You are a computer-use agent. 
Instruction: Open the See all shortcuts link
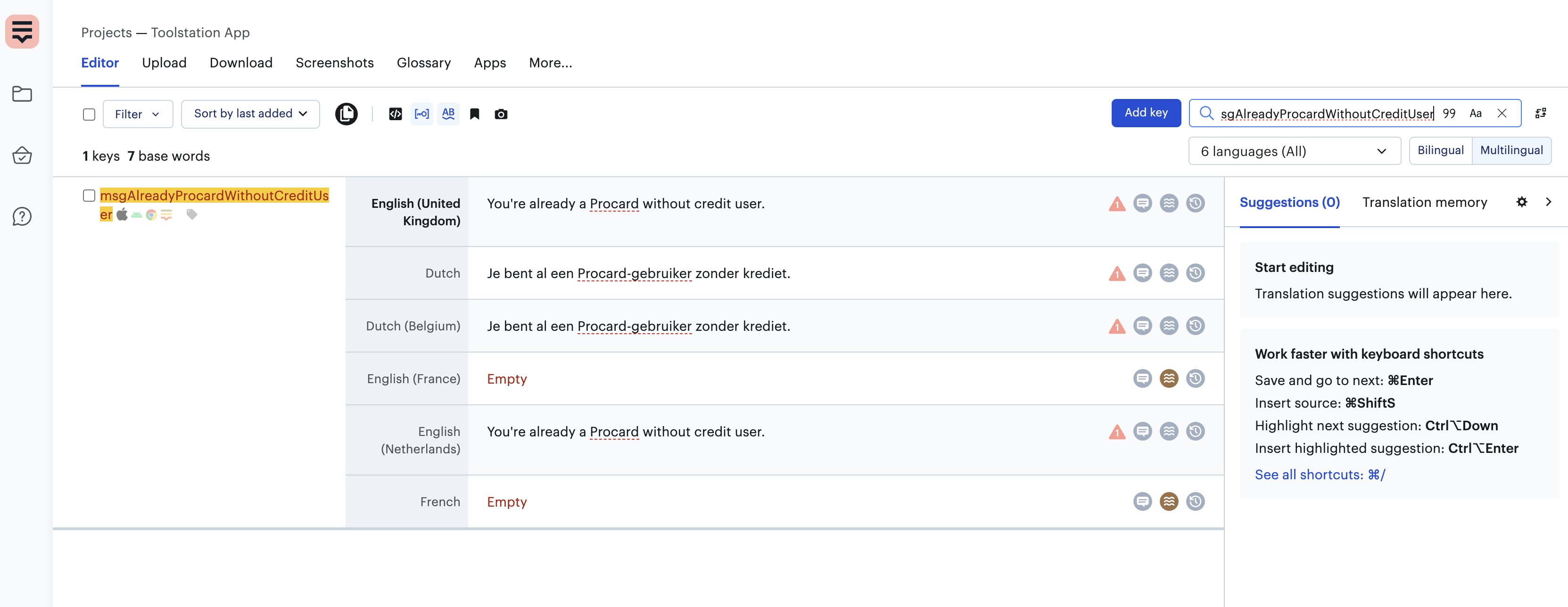coord(1319,475)
